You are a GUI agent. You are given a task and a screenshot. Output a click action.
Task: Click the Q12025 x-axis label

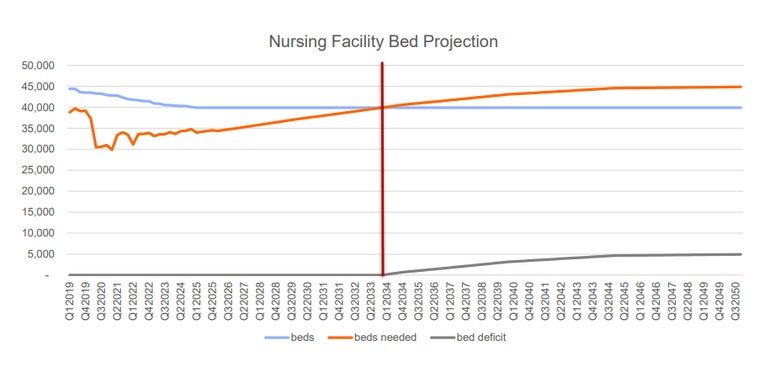pyautogui.click(x=196, y=301)
